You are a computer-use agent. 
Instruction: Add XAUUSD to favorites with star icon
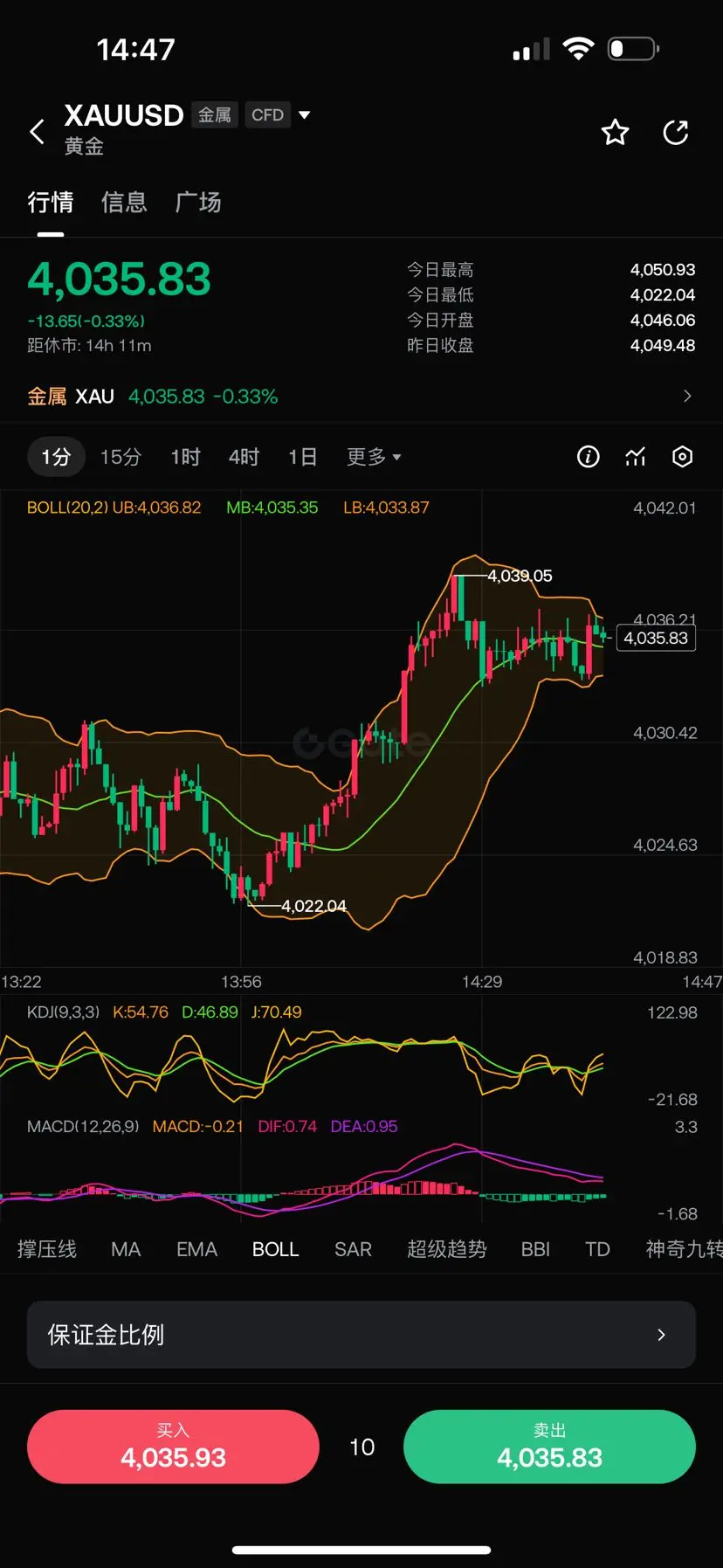coord(615,132)
